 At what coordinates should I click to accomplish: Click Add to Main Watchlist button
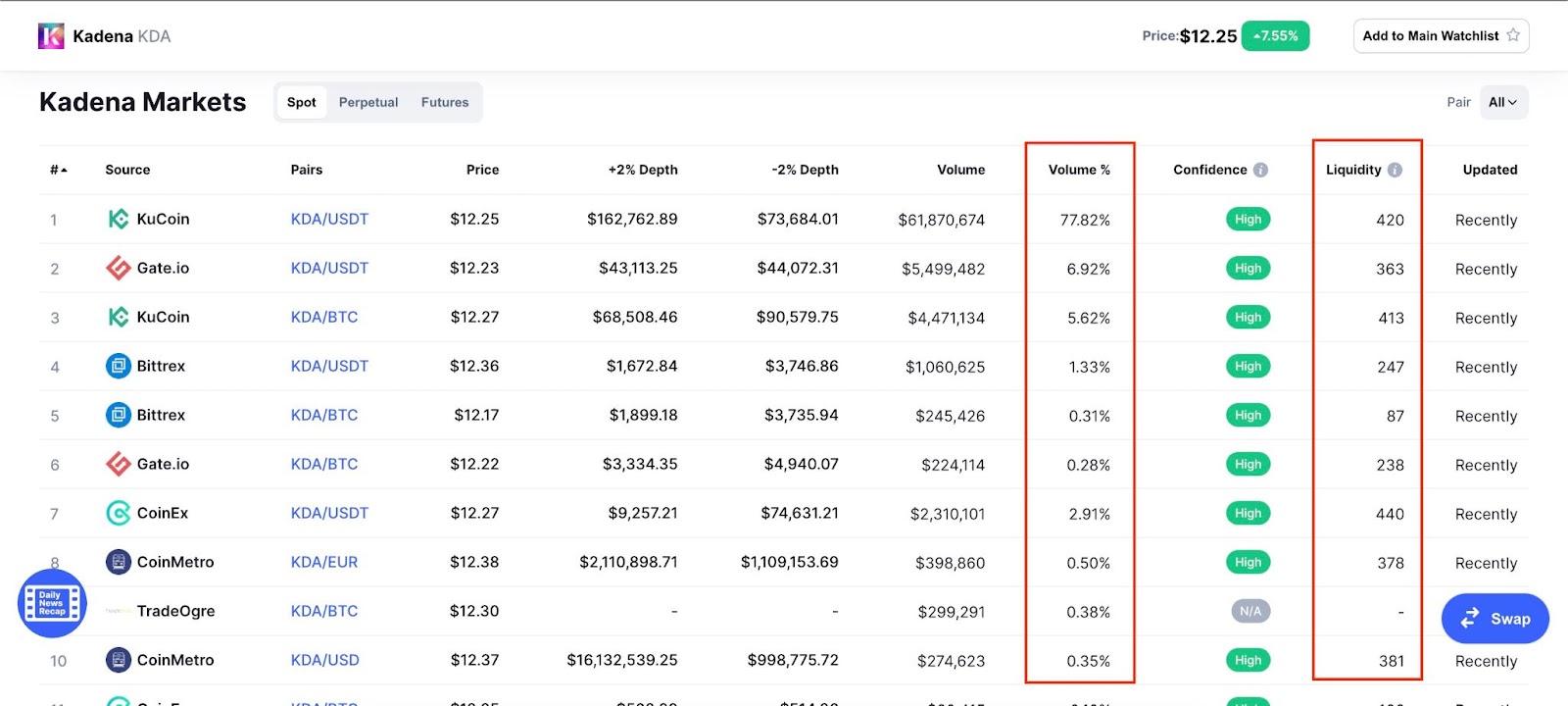[1441, 36]
